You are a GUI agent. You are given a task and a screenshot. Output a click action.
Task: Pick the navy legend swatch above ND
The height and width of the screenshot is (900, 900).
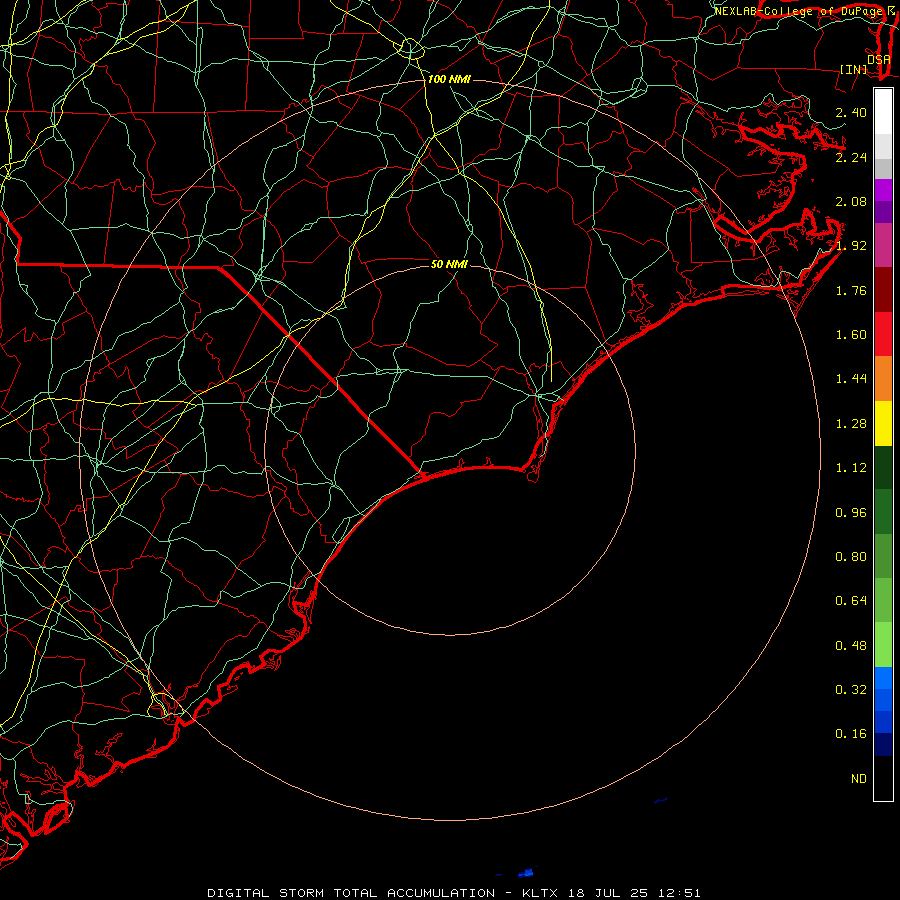tap(883, 745)
